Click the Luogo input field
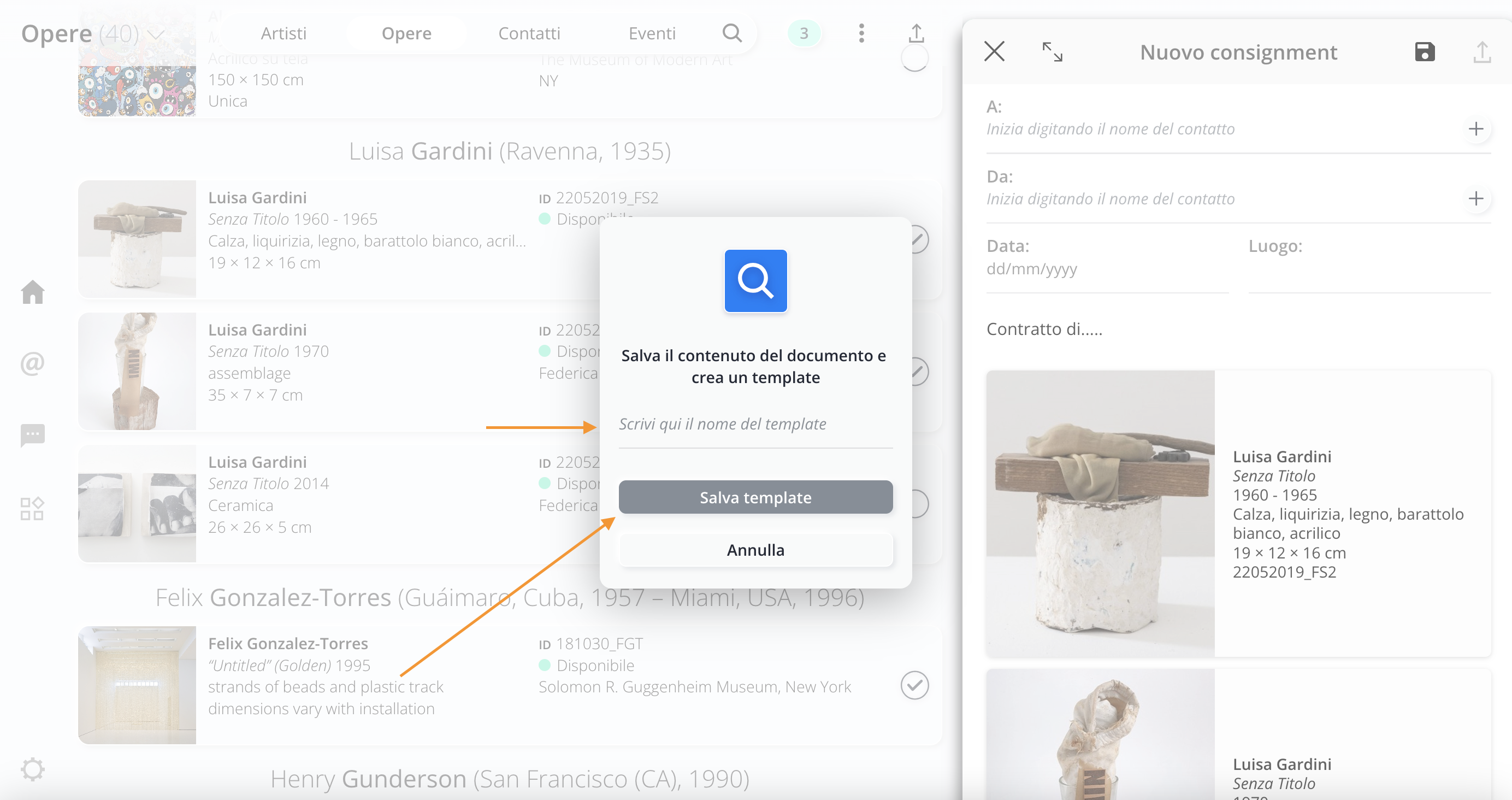 (1369, 268)
